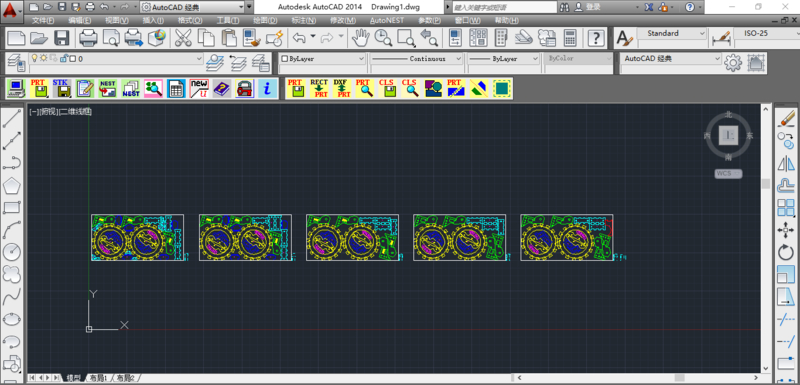Toggle the layer 0 light bulb visibility
The image size is (800, 385).
tap(35, 58)
